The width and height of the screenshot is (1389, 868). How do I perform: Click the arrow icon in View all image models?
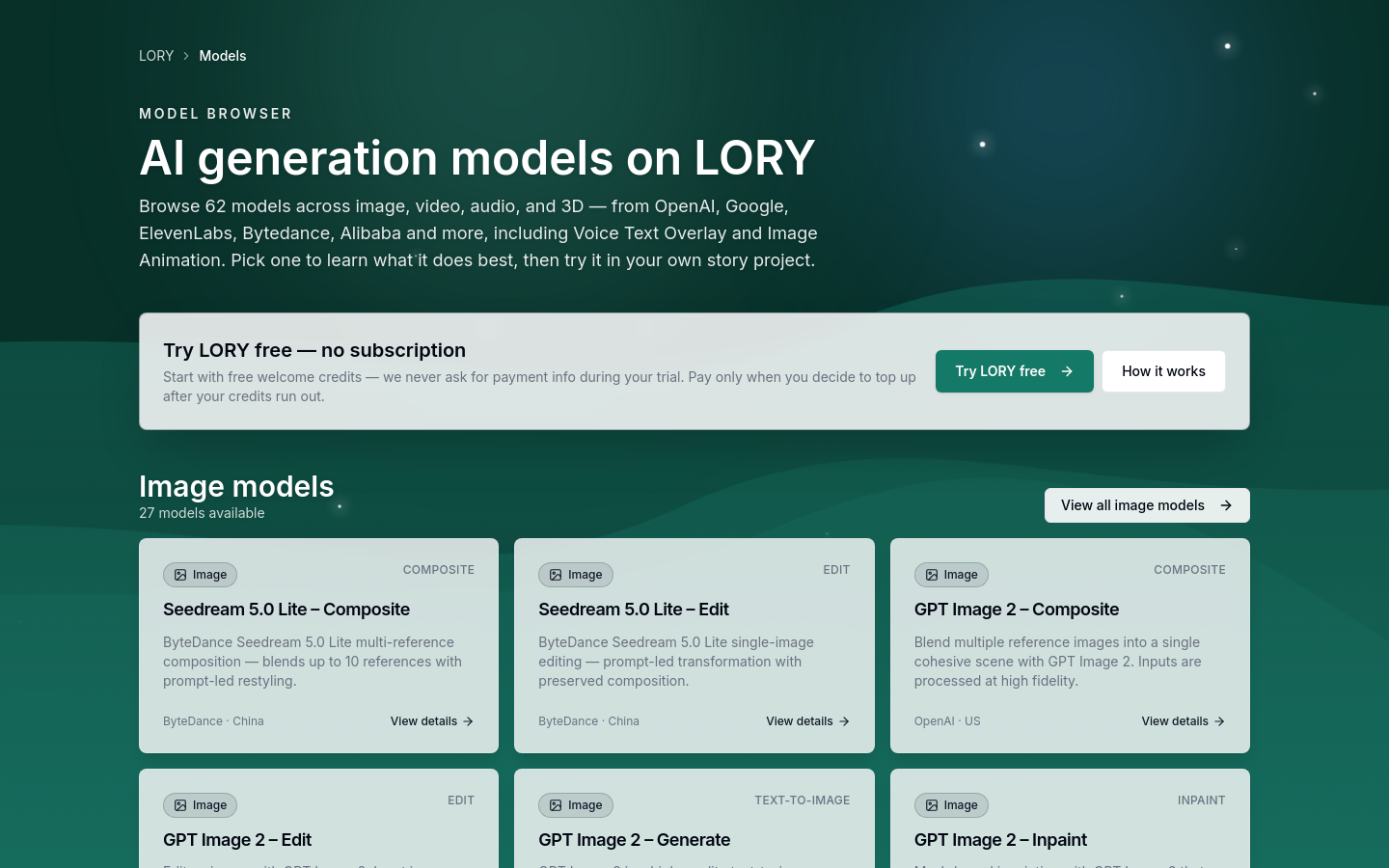(x=1226, y=505)
